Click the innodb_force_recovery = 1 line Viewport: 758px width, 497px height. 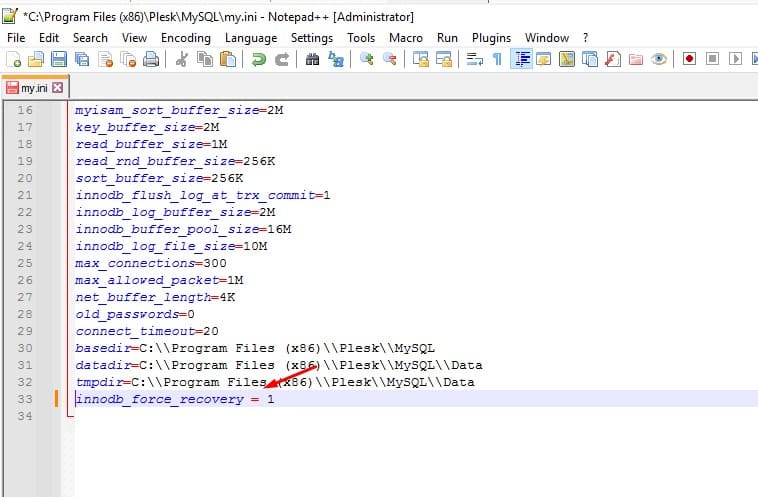click(x=175, y=399)
